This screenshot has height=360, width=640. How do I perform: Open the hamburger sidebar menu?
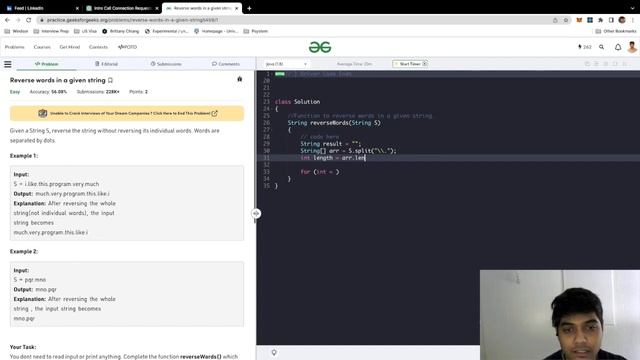point(8,64)
